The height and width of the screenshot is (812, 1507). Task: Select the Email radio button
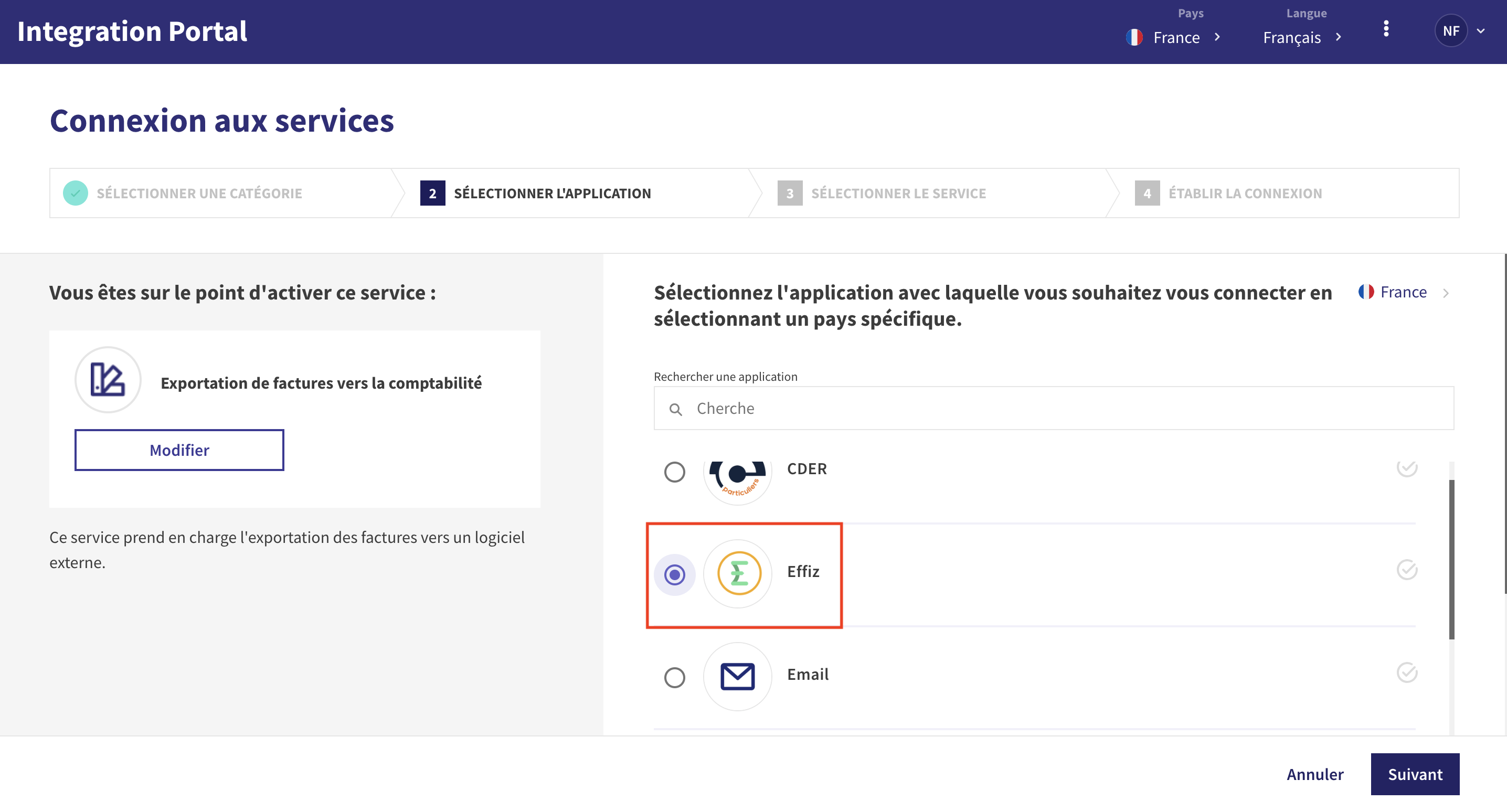(674, 677)
